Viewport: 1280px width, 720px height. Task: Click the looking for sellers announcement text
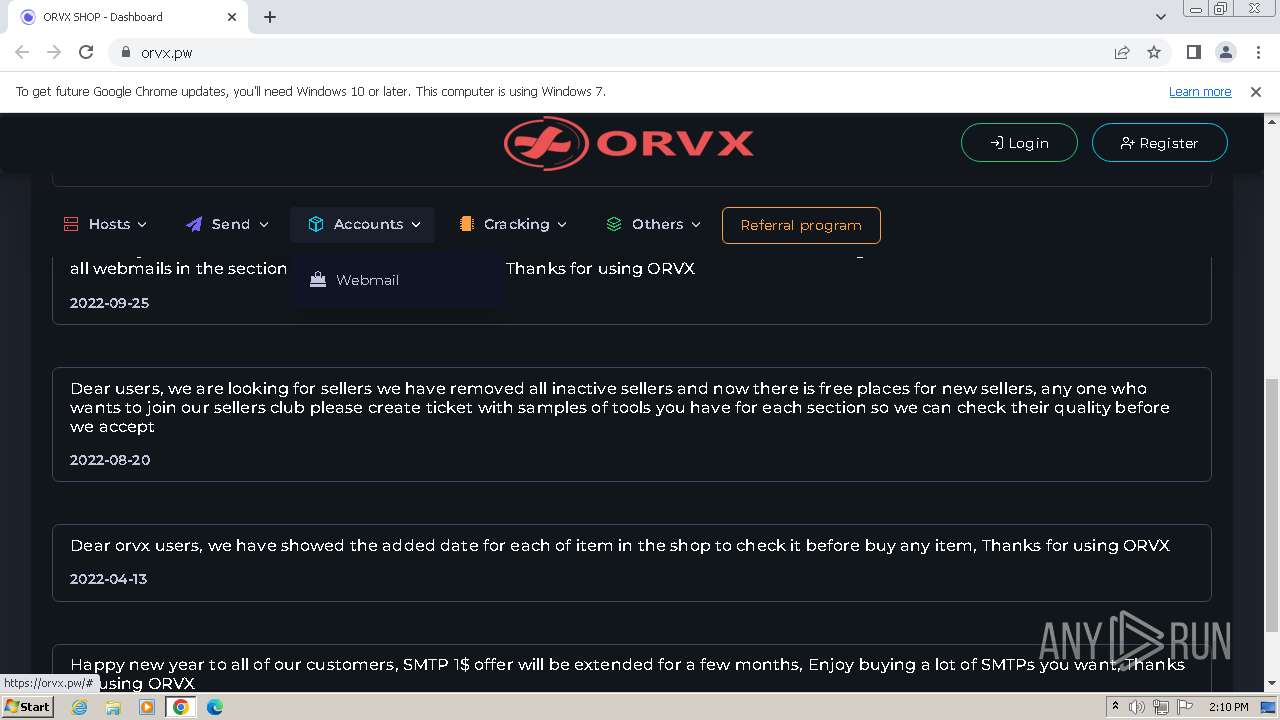pos(620,407)
